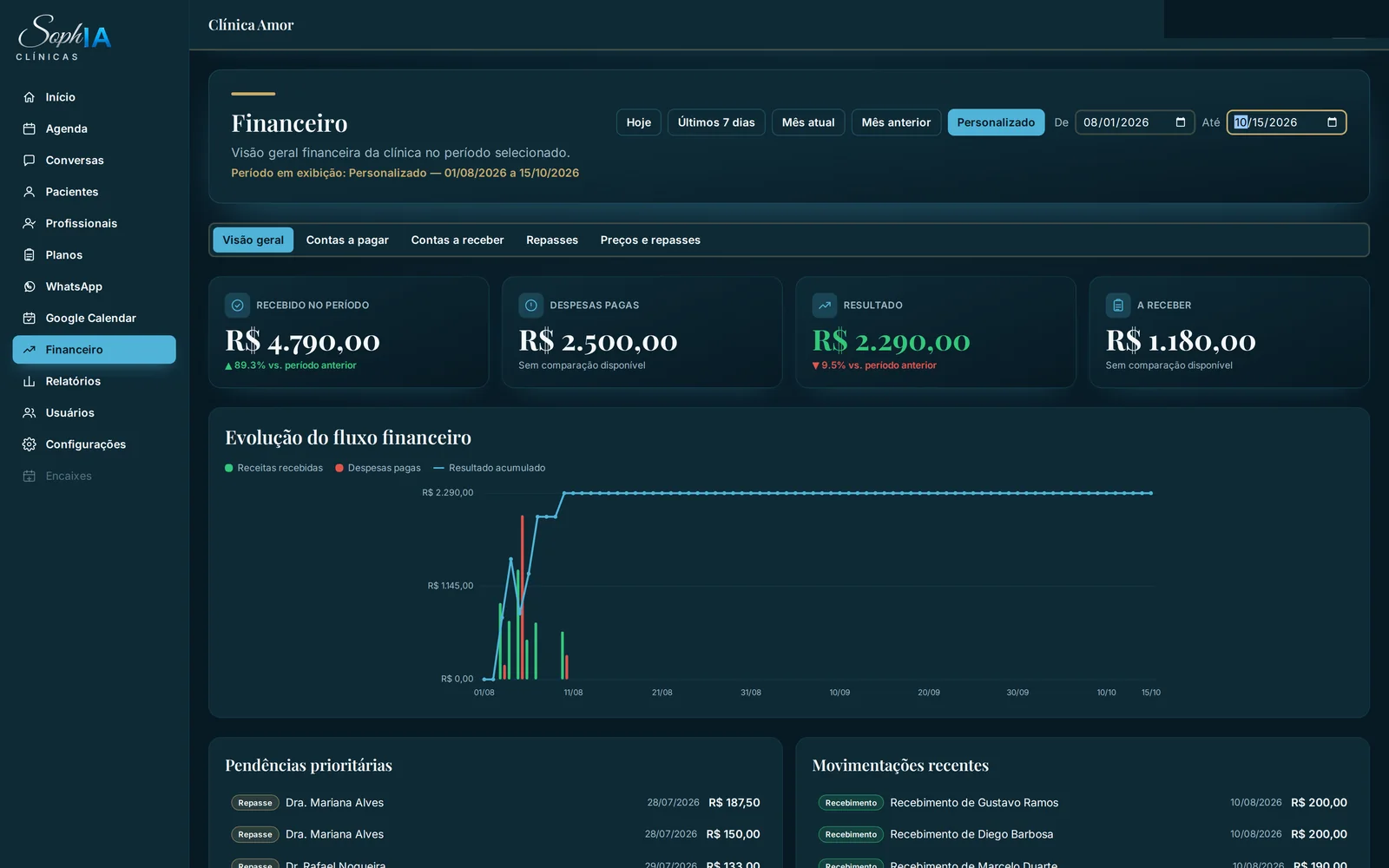Screen dimensions: 1389x868
Task: Click the Repasse row for R$ 150,00
Action: click(x=496, y=834)
